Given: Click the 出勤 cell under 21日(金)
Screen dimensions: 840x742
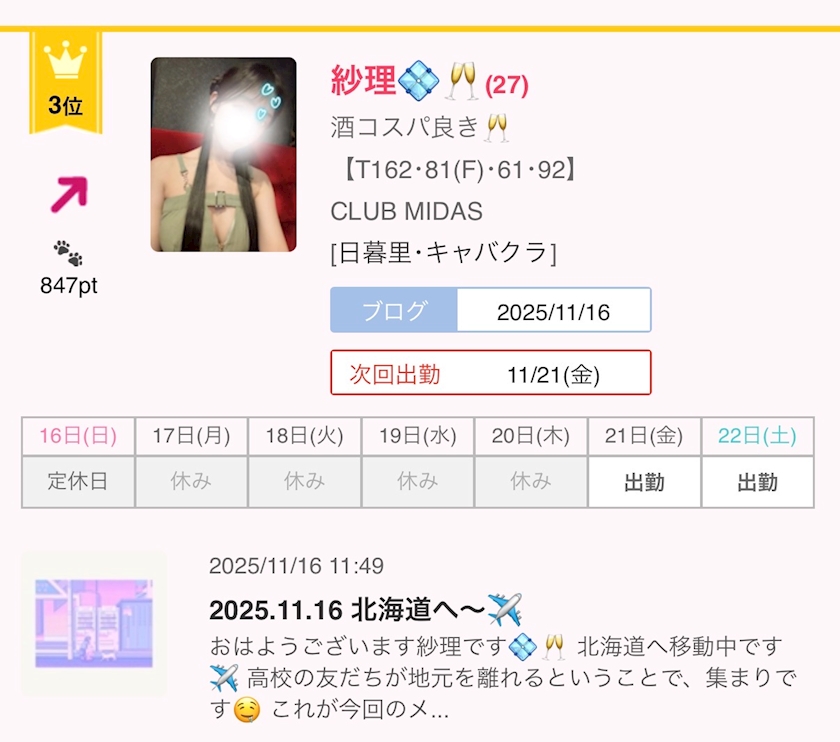Looking at the screenshot, I should pos(644,482).
